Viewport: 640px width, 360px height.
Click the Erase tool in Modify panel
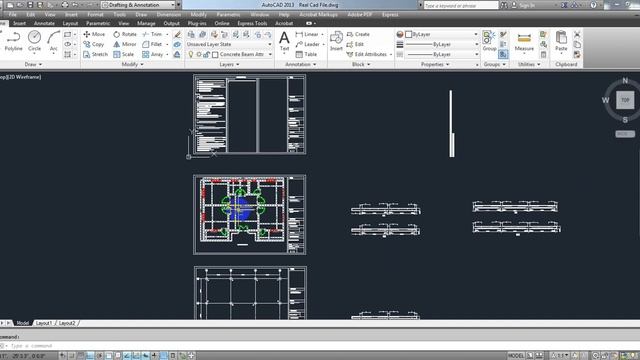pyautogui.click(x=177, y=34)
